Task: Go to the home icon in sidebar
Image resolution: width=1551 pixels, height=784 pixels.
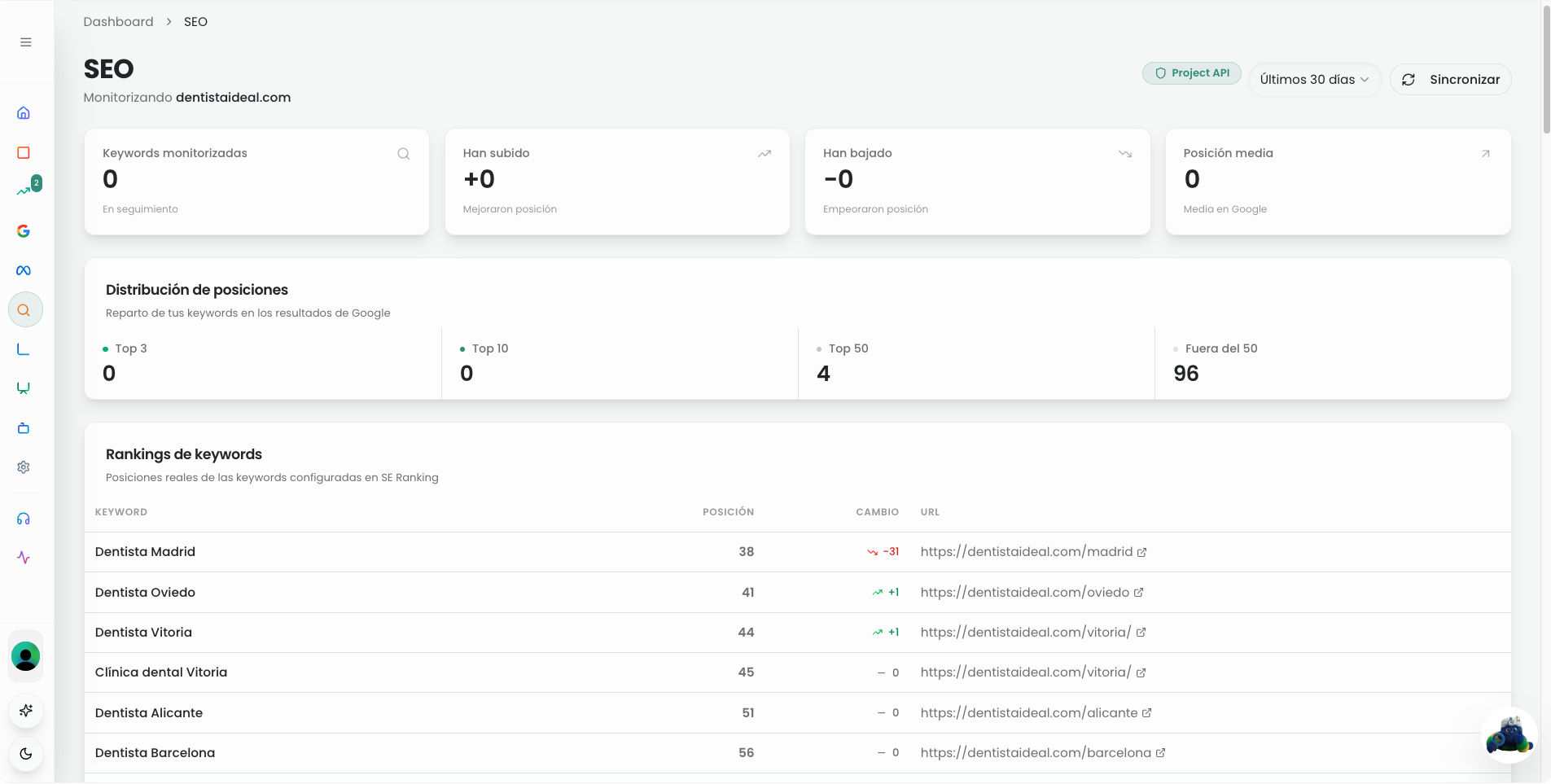Action: pyautogui.click(x=24, y=113)
